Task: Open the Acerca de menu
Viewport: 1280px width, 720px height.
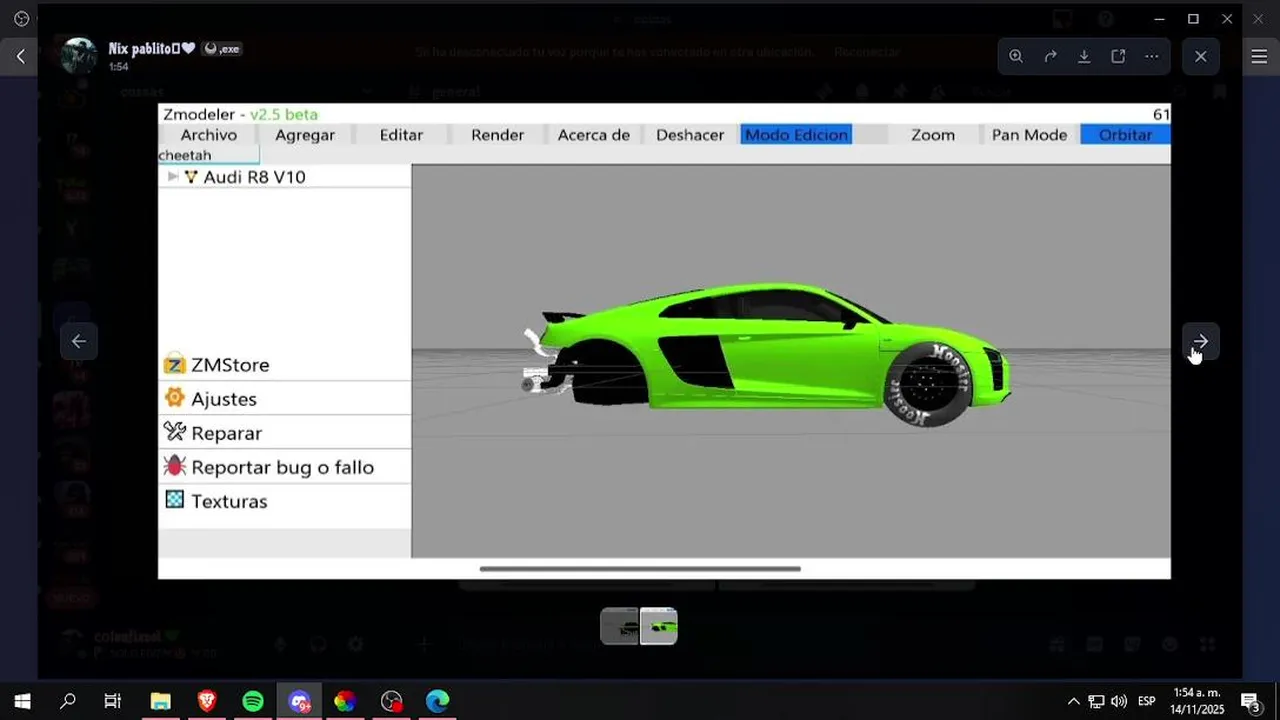Action: click(x=594, y=135)
